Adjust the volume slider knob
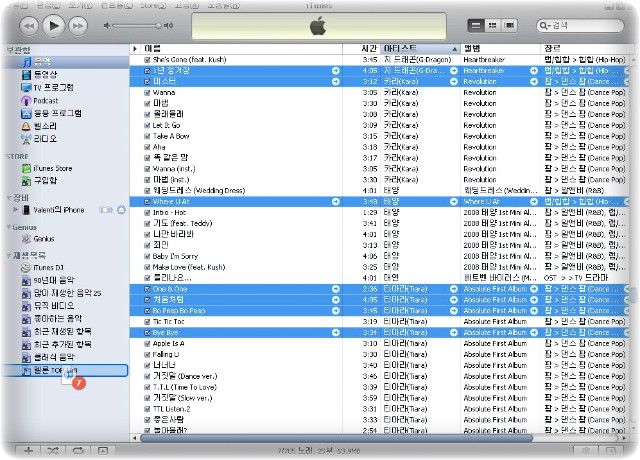Viewport: 640px width, 460px height. click(158, 26)
